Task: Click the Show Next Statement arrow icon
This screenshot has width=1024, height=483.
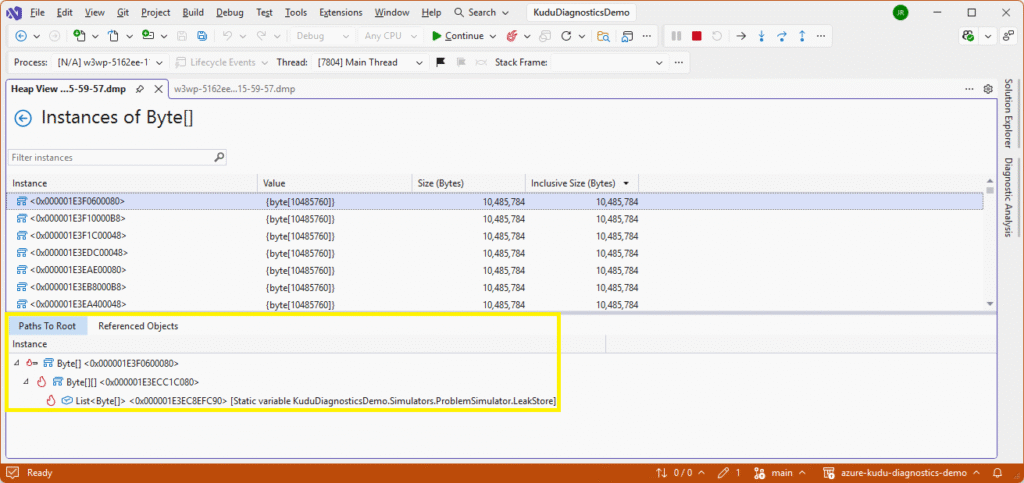Action: pyautogui.click(x=741, y=36)
